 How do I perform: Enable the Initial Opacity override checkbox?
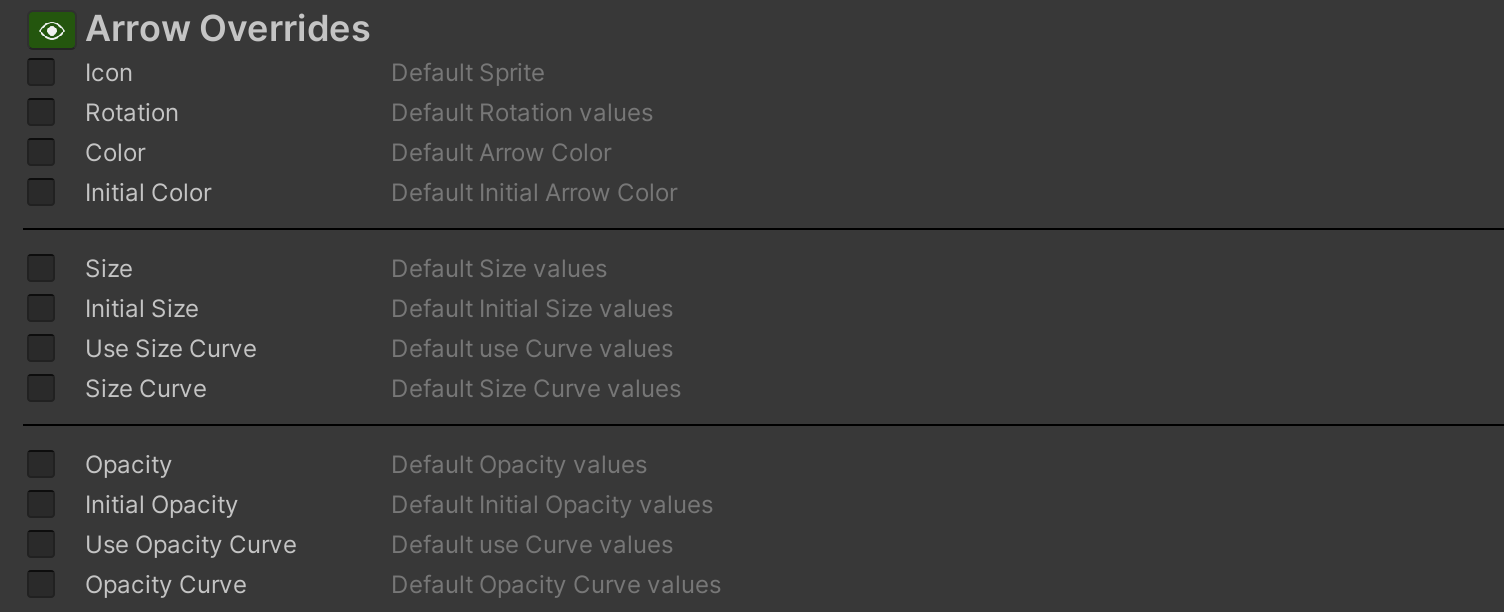[x=41, y=504]
